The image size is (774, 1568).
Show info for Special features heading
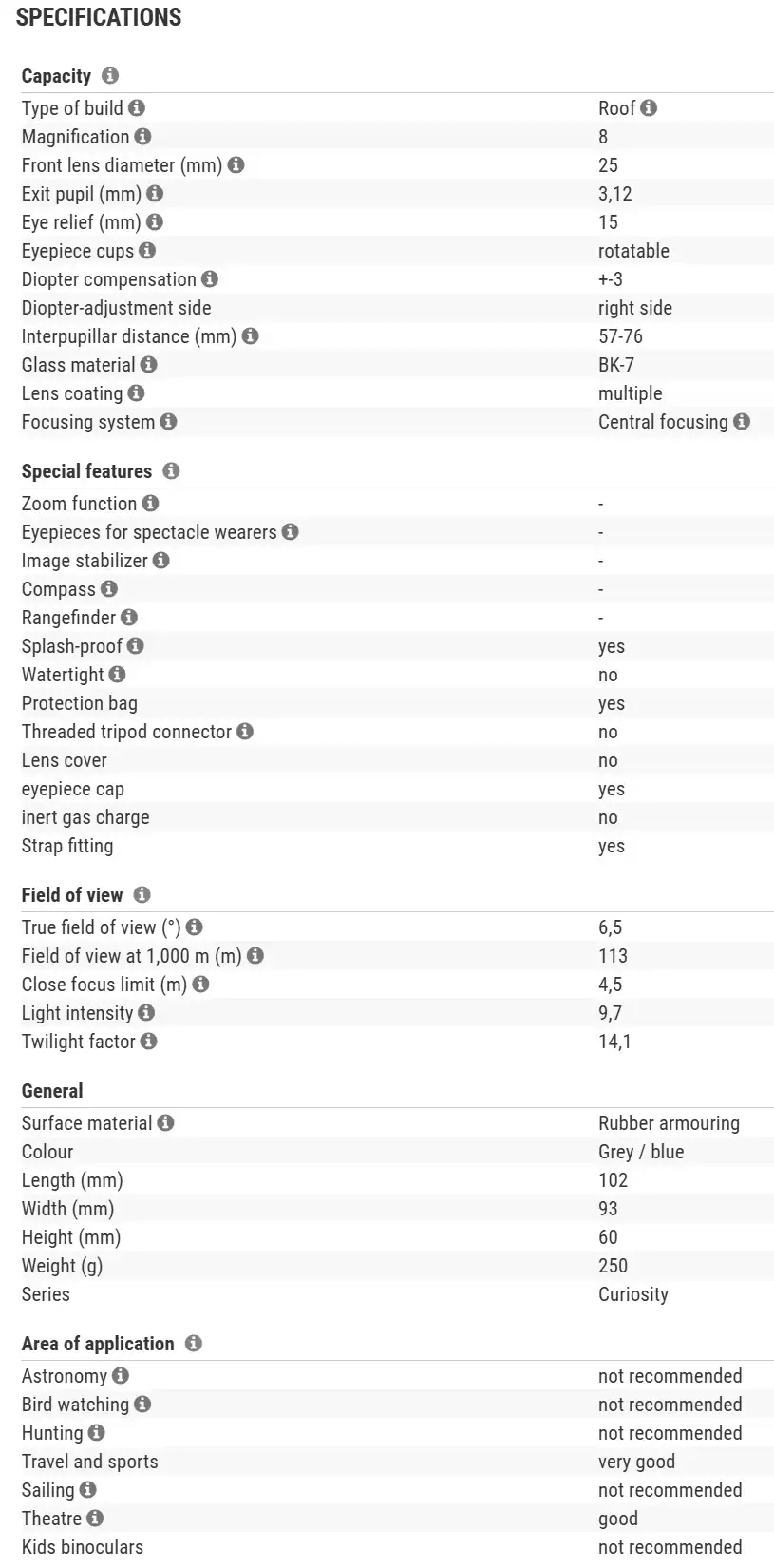coord(171,470)
